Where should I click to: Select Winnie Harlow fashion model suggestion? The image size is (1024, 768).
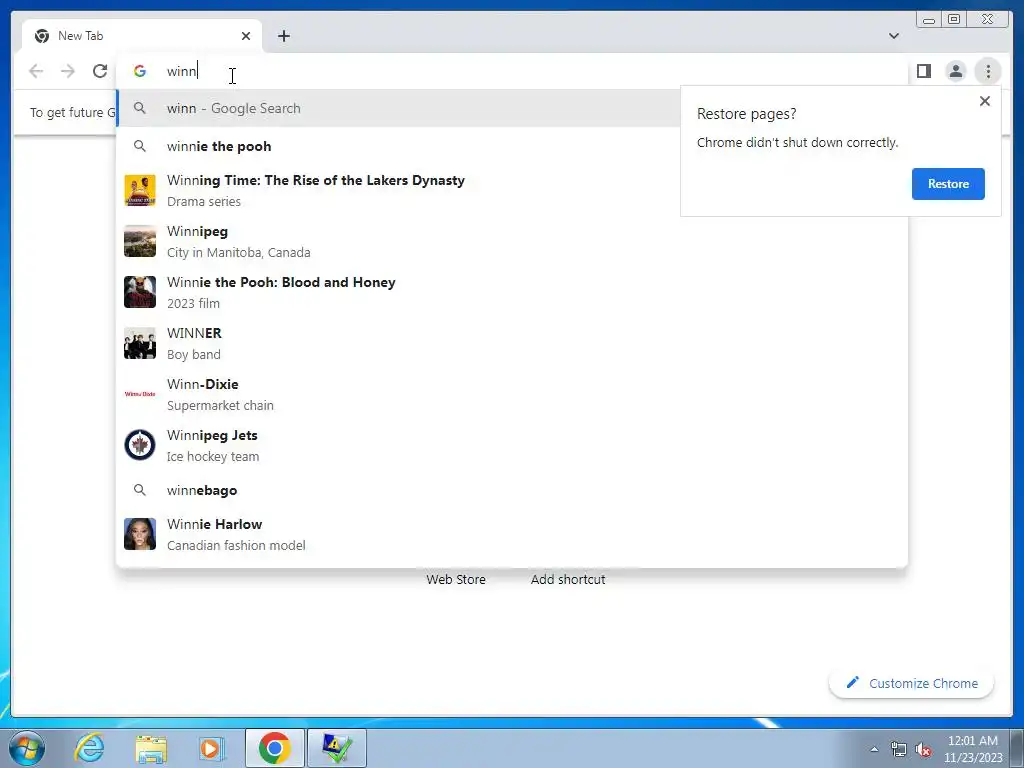coord(511,534)
